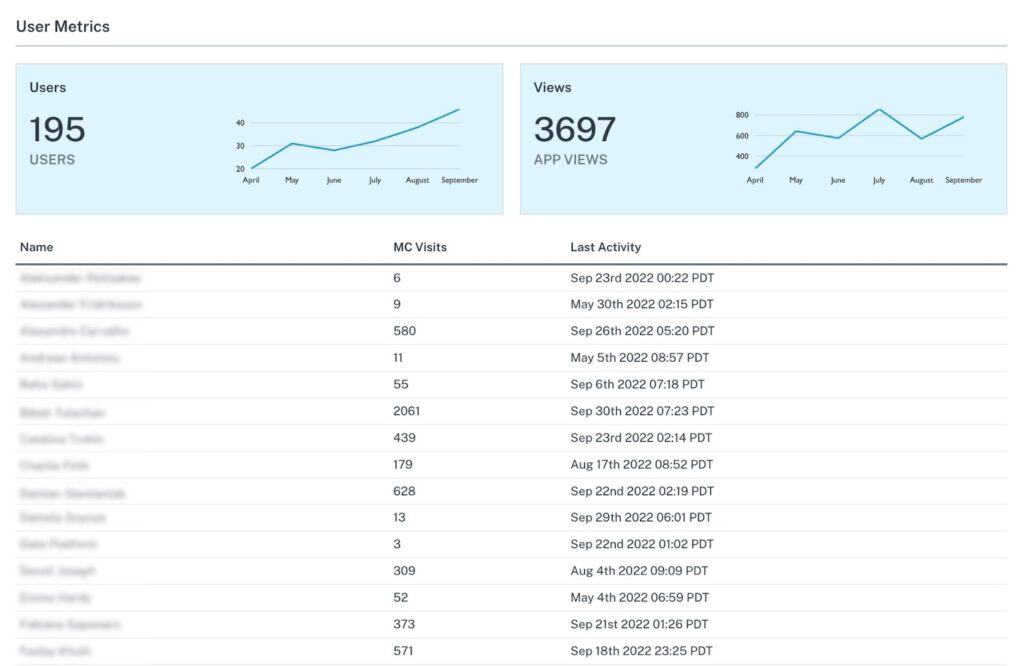
Task: Click the Users line chart
Action: click(357, 145)
